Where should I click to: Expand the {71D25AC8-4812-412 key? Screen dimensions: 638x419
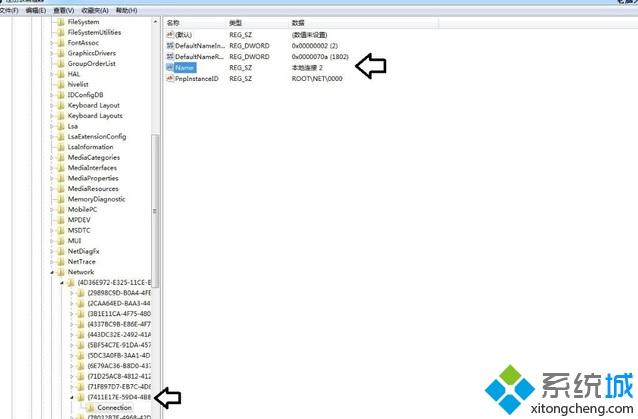tap(72, 376)
